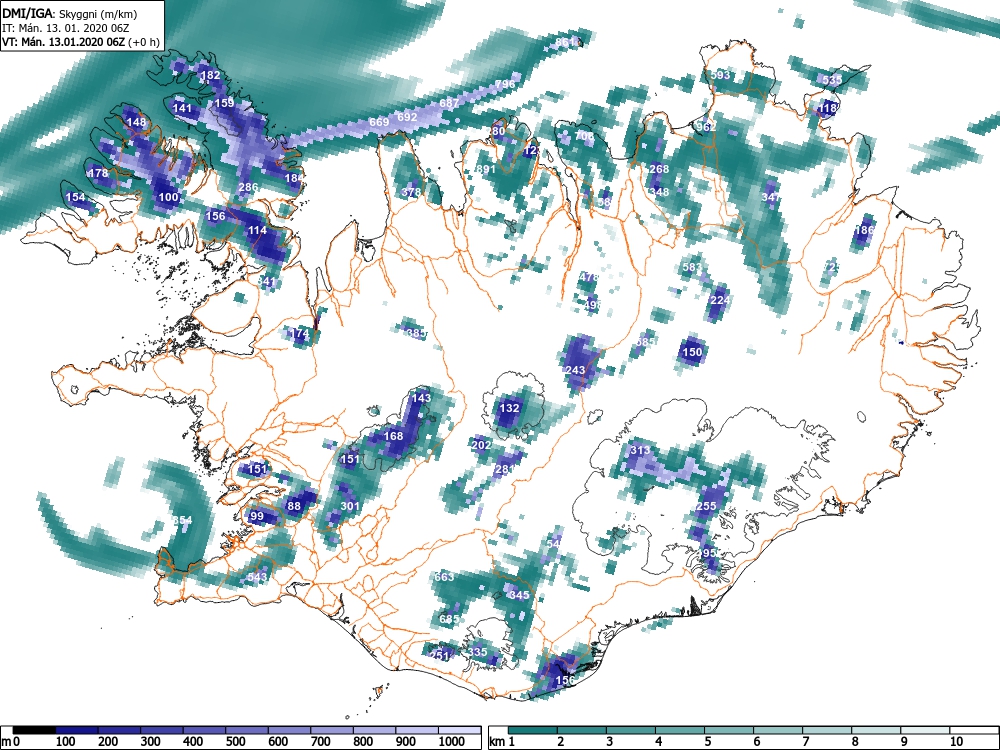The height and width of the screenshot is (750, 1000).
Task: Click the visibility value 708
Action: pos(584,136)
